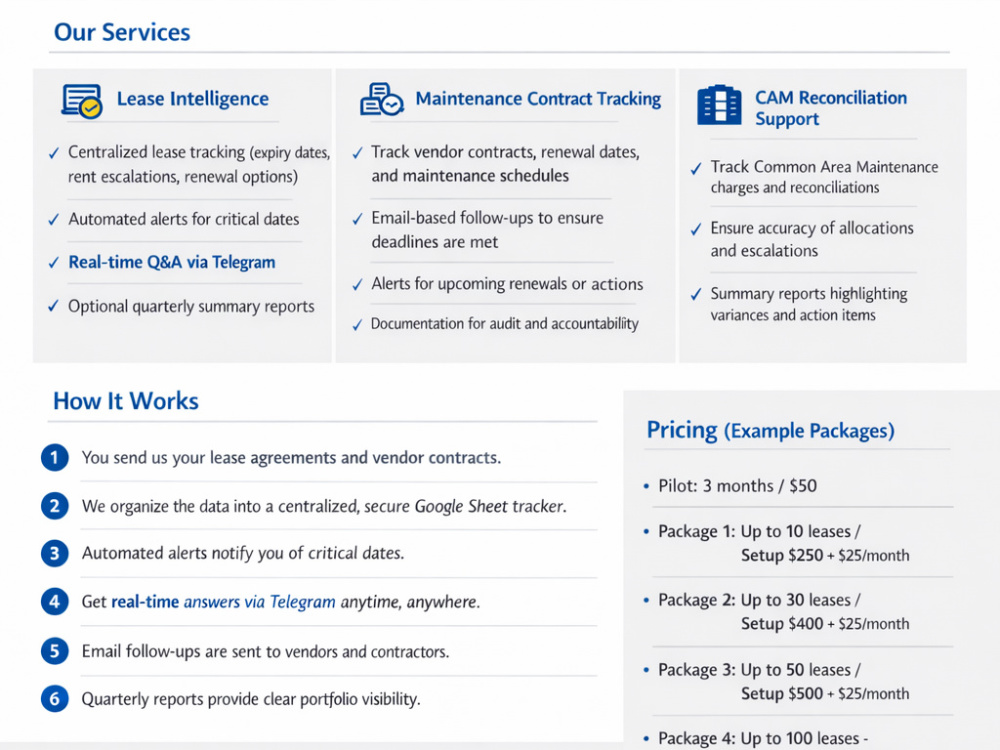Screen dimensions: 1000x750
Task: Click secure Google Sheet tracker step text
Action: coord(324,506)
